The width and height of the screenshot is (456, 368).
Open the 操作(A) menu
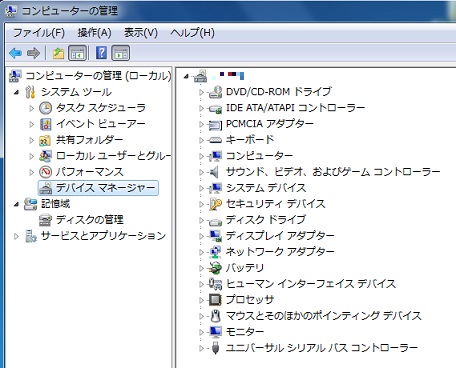tap(94, 33)
